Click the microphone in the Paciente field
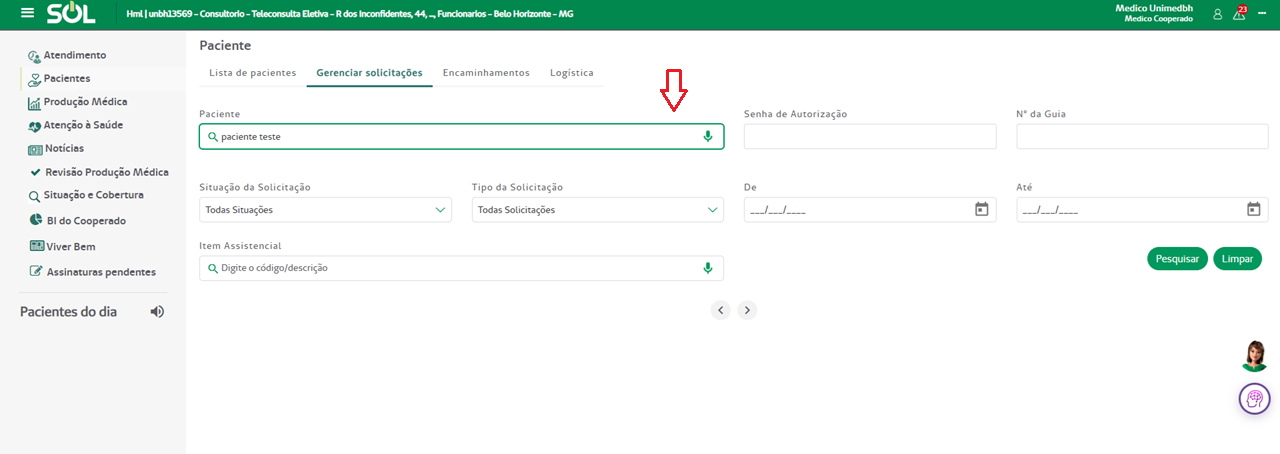The height and width of the screenshot is (454, 1280). pyautogui.click(x=708, y=136)
